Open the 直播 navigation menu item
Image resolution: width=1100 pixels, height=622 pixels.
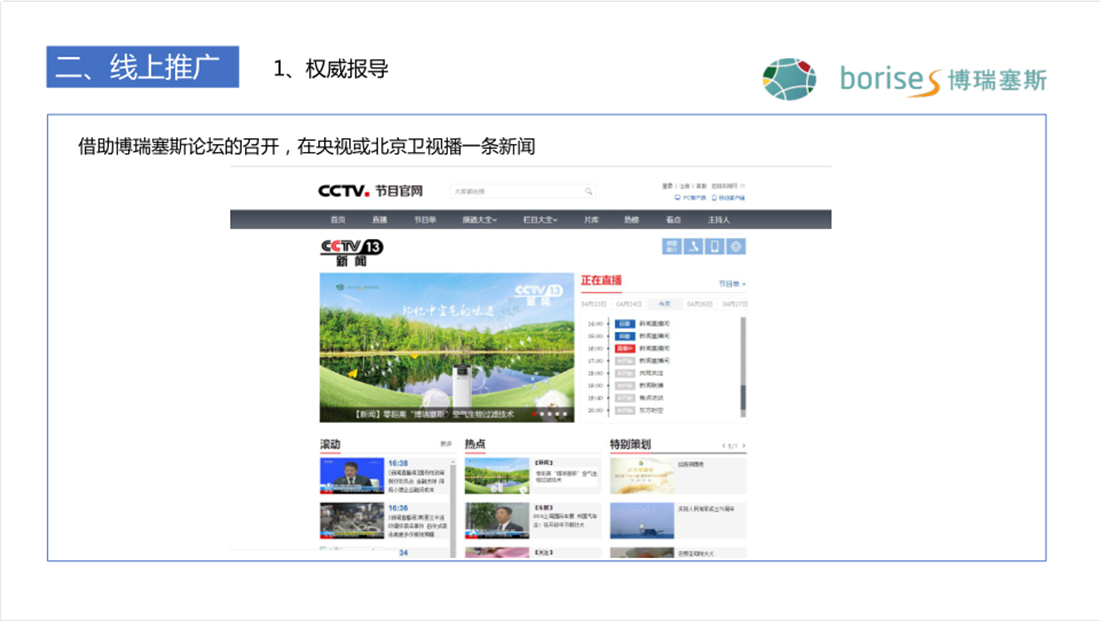379,220
